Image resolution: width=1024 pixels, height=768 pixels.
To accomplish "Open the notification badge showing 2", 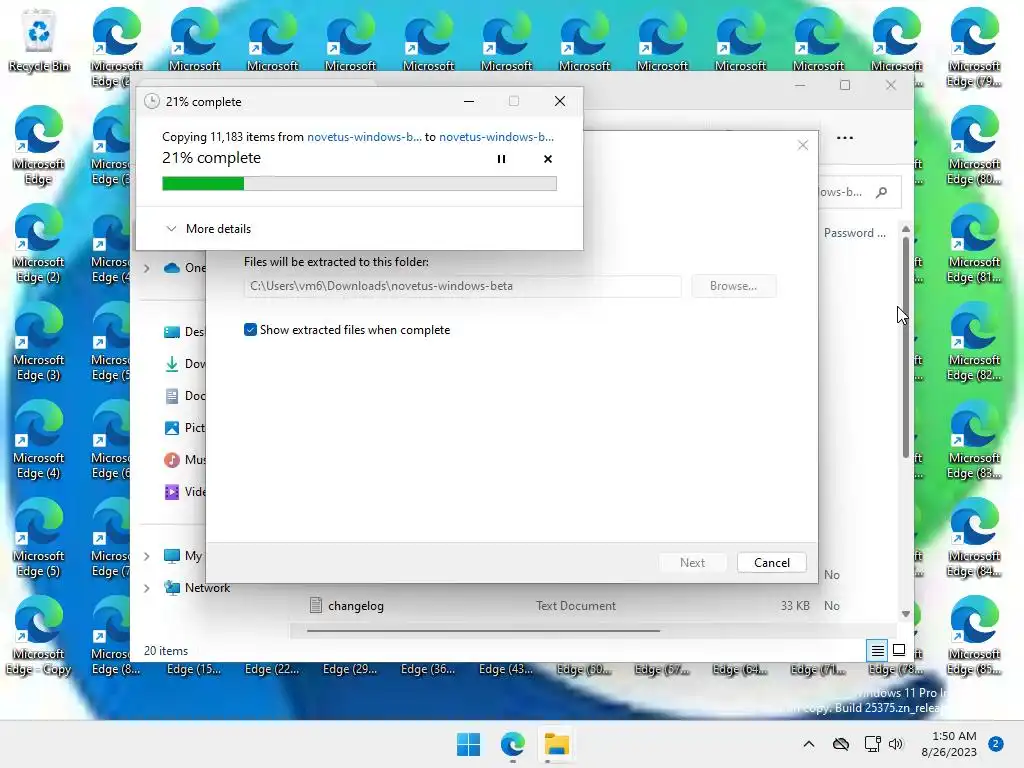I will tap(996, 744).
